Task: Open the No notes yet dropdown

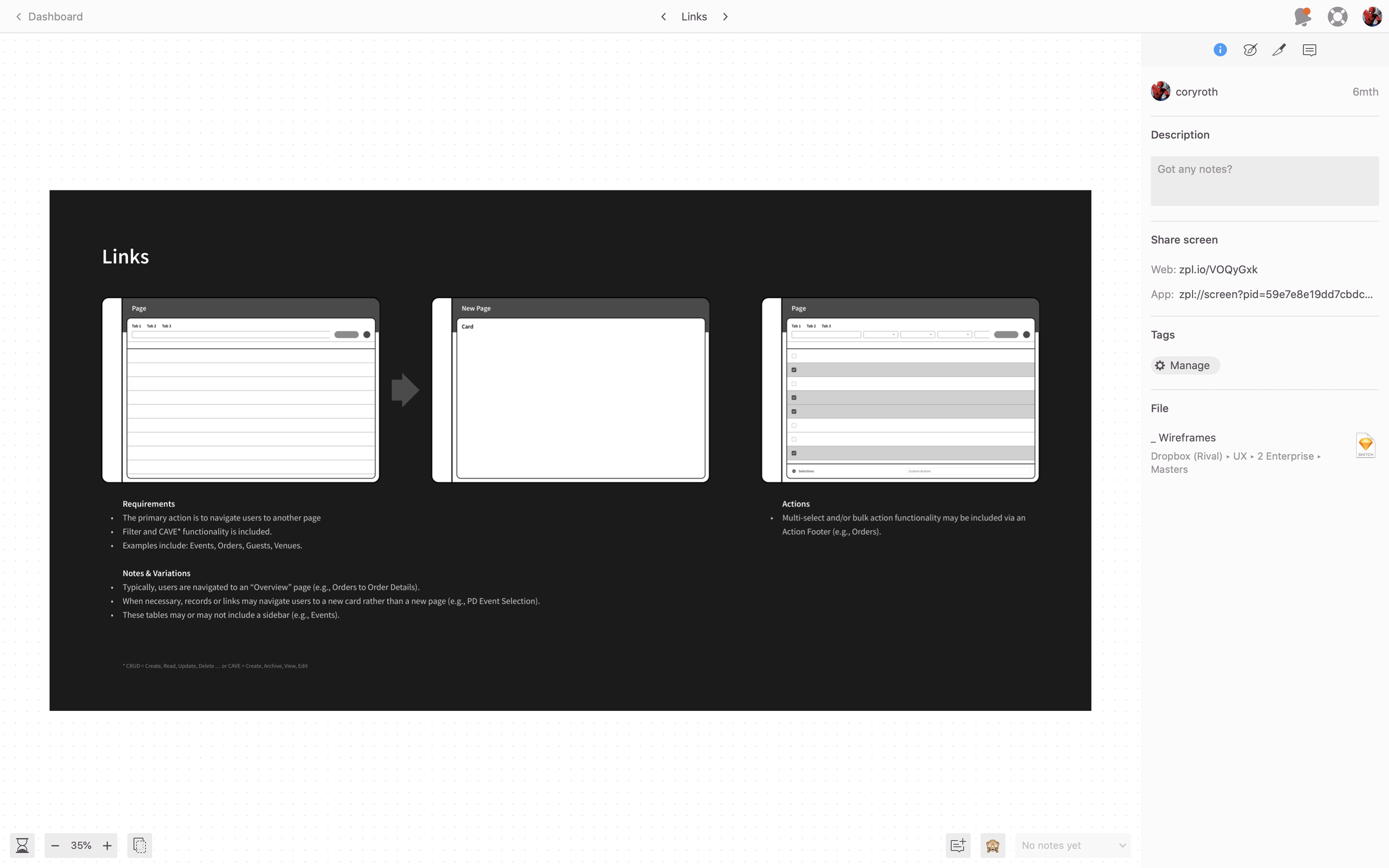Action: (1073, 845)
